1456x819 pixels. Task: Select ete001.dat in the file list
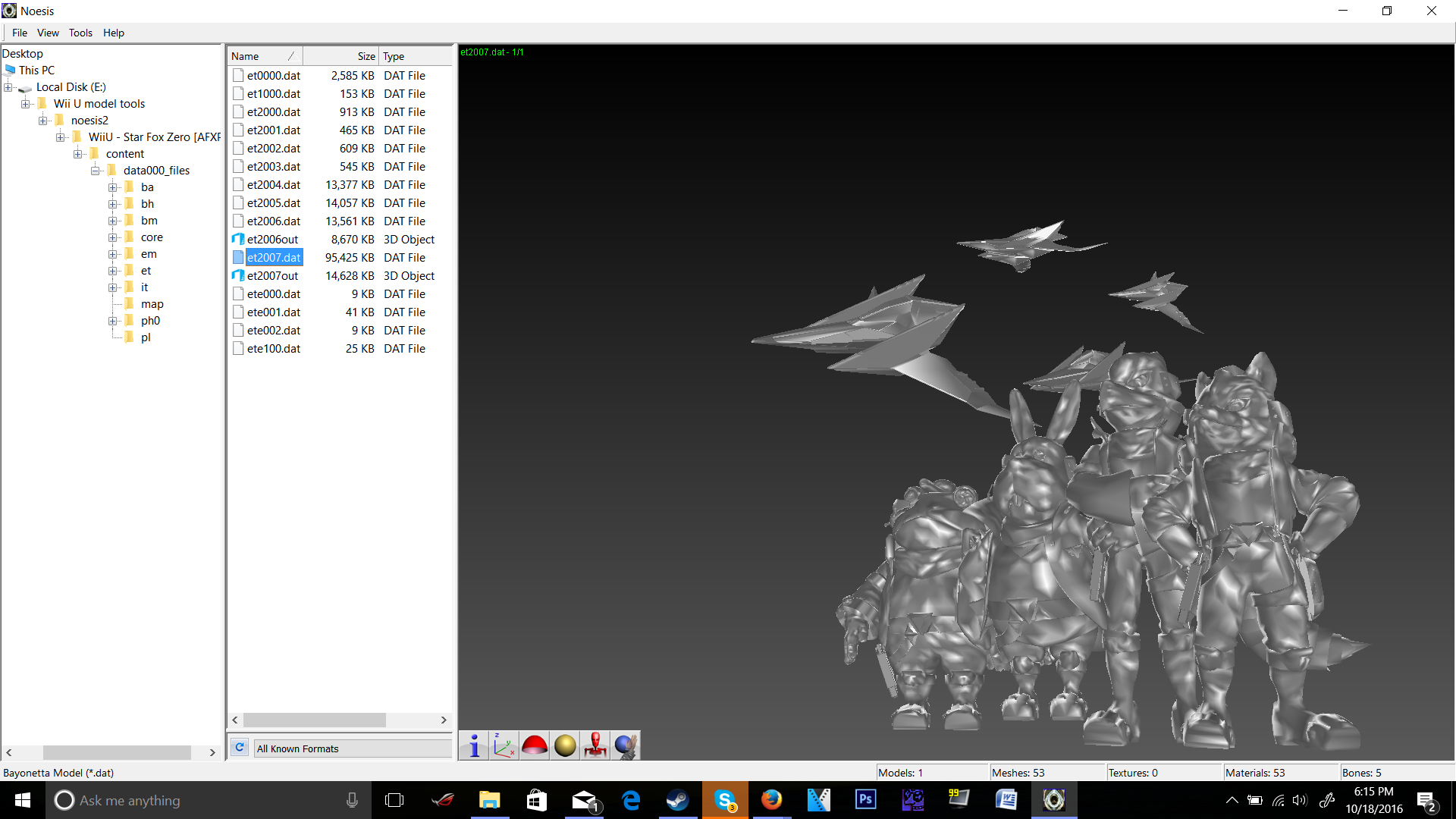274,312
